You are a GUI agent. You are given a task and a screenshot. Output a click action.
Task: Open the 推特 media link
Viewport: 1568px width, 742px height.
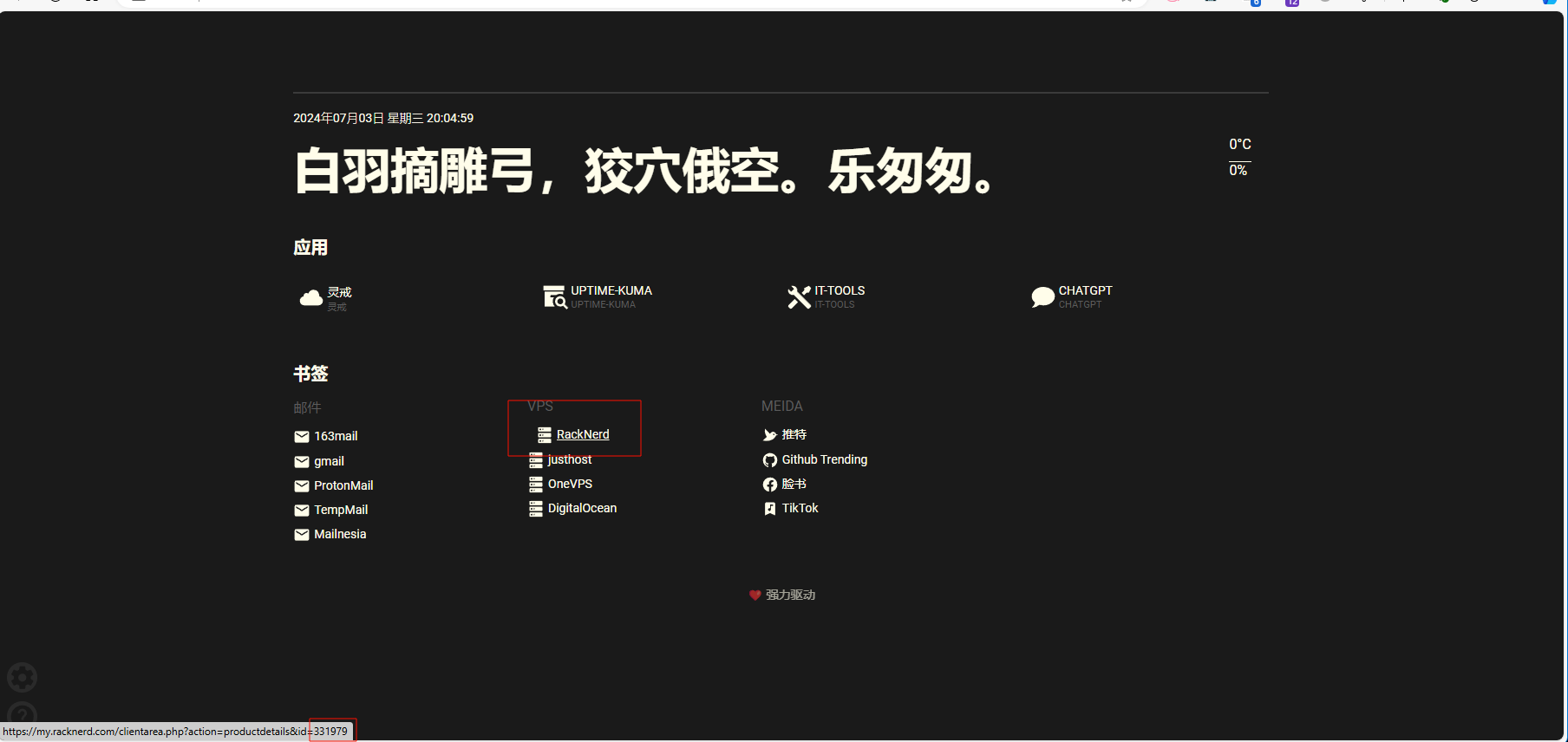794,434
